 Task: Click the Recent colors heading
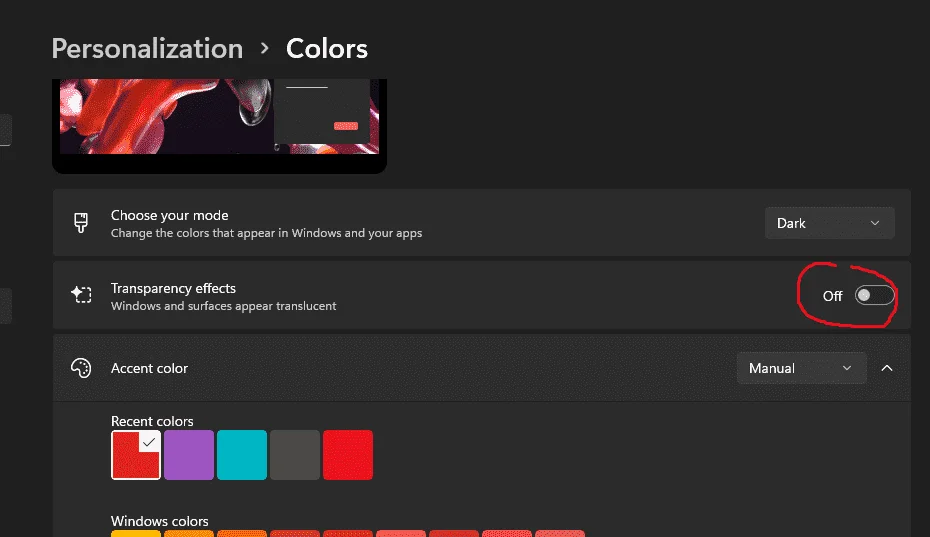click(x=152, y=421)
